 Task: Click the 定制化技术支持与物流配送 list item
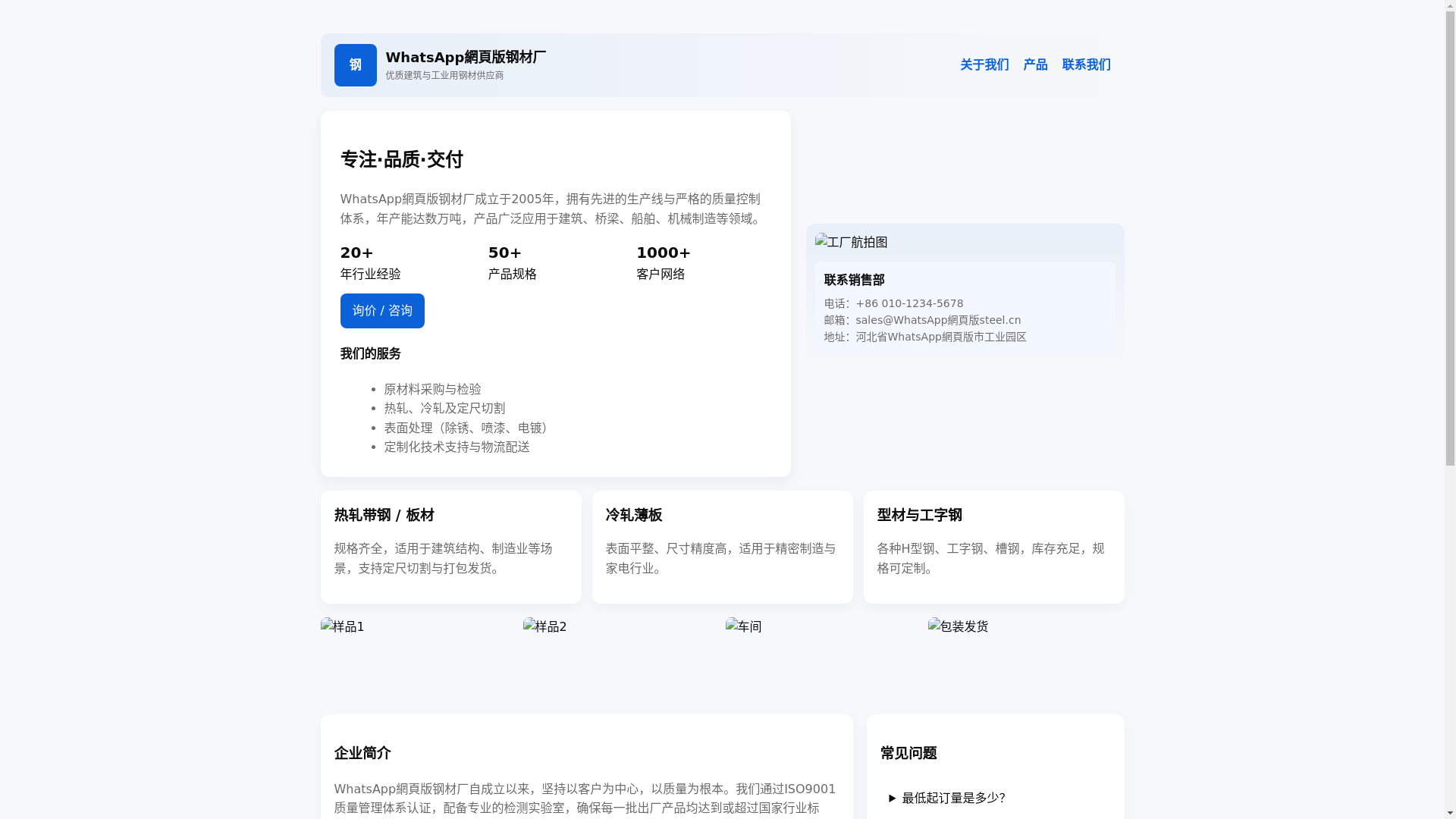(x=457, y=447)
